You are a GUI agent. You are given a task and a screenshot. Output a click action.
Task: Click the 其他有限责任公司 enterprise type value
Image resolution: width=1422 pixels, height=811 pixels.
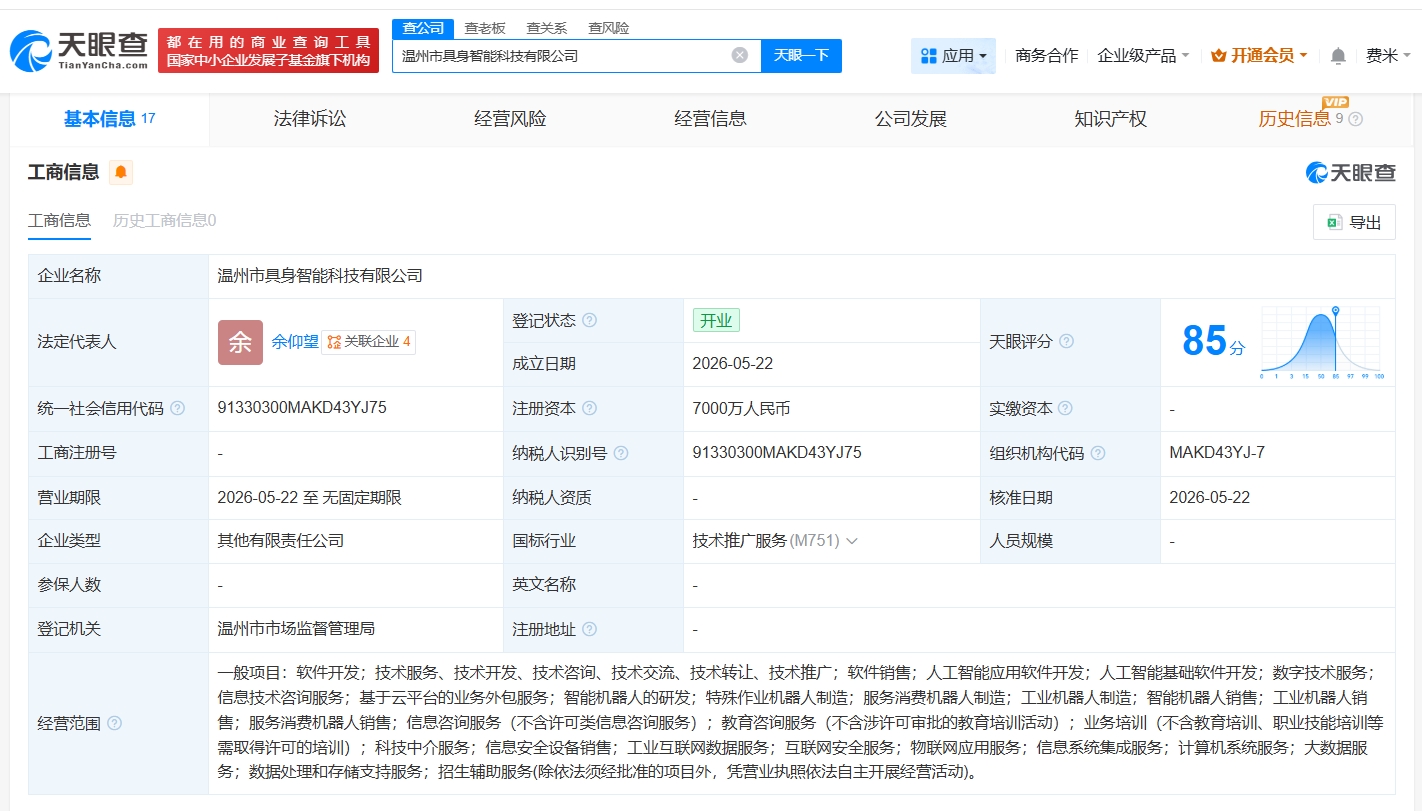click(281, 541)
